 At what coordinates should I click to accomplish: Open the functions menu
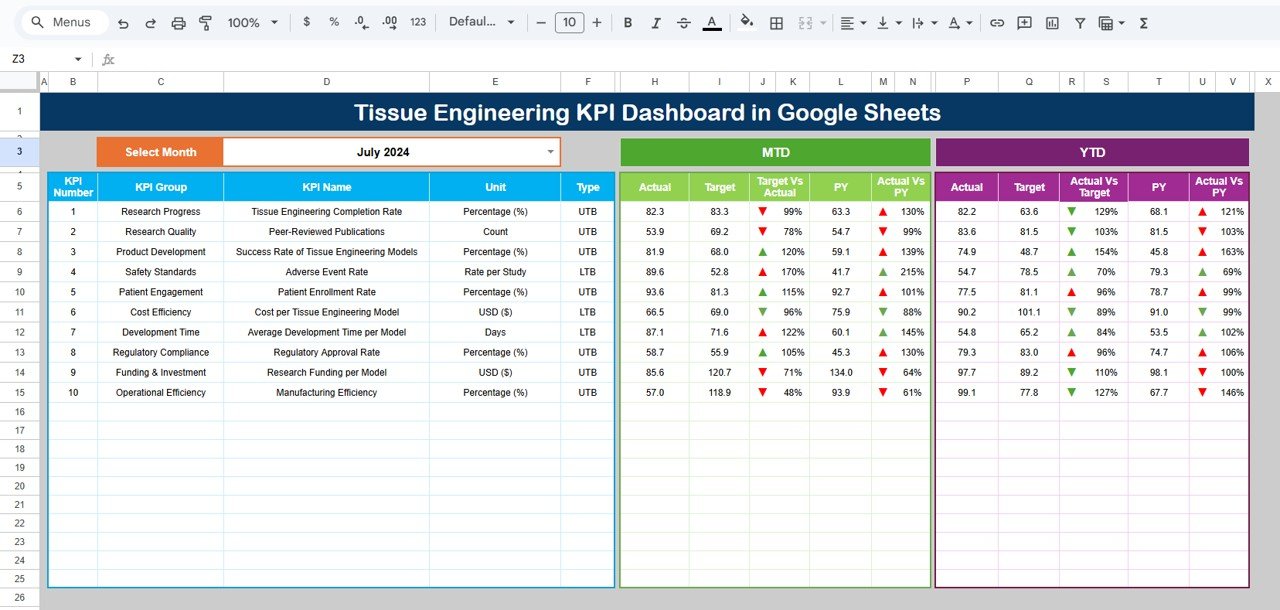(x=1142, y=22)
